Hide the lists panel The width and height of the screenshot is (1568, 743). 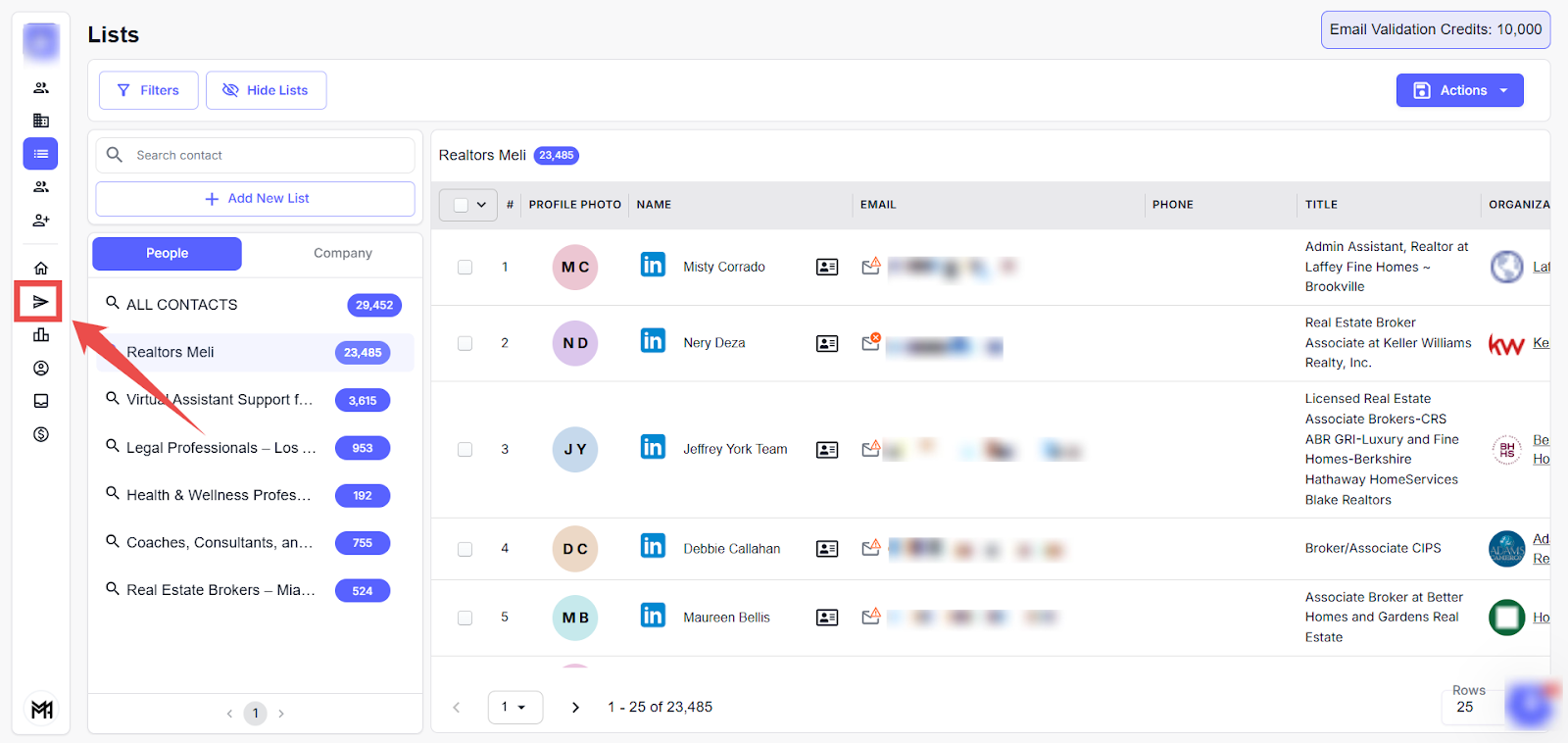(266, 90)
